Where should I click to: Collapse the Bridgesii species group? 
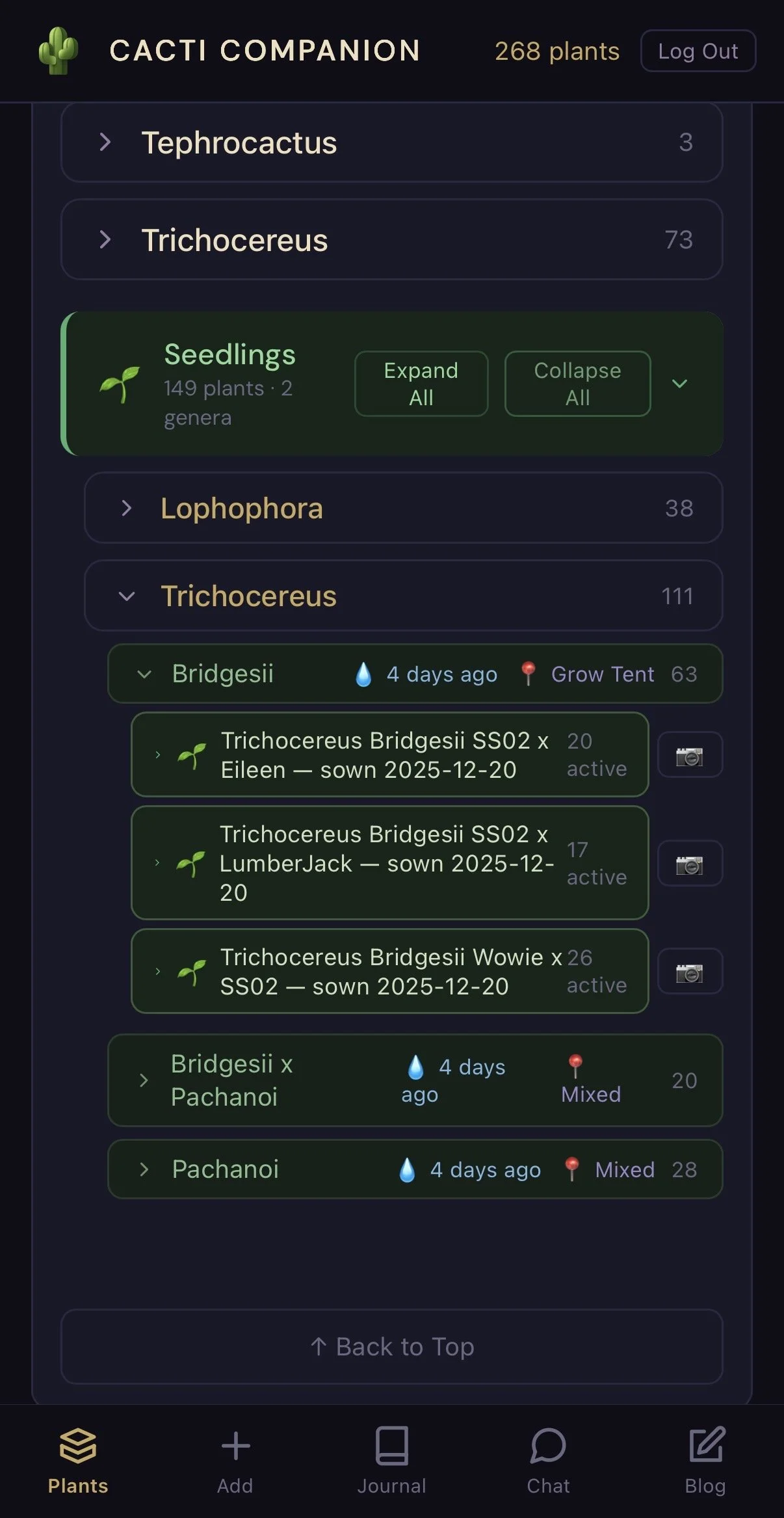point(415,674)
